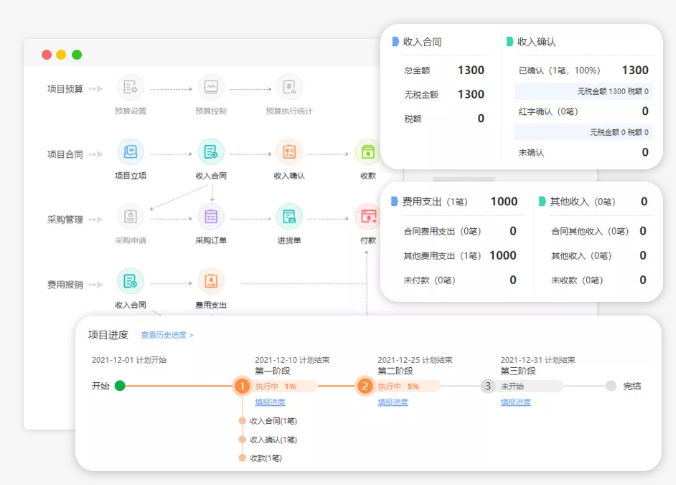This screenshot has width=676, height=485.
Task: Click the 红字确认 (0笔) row
Action: 583,111
